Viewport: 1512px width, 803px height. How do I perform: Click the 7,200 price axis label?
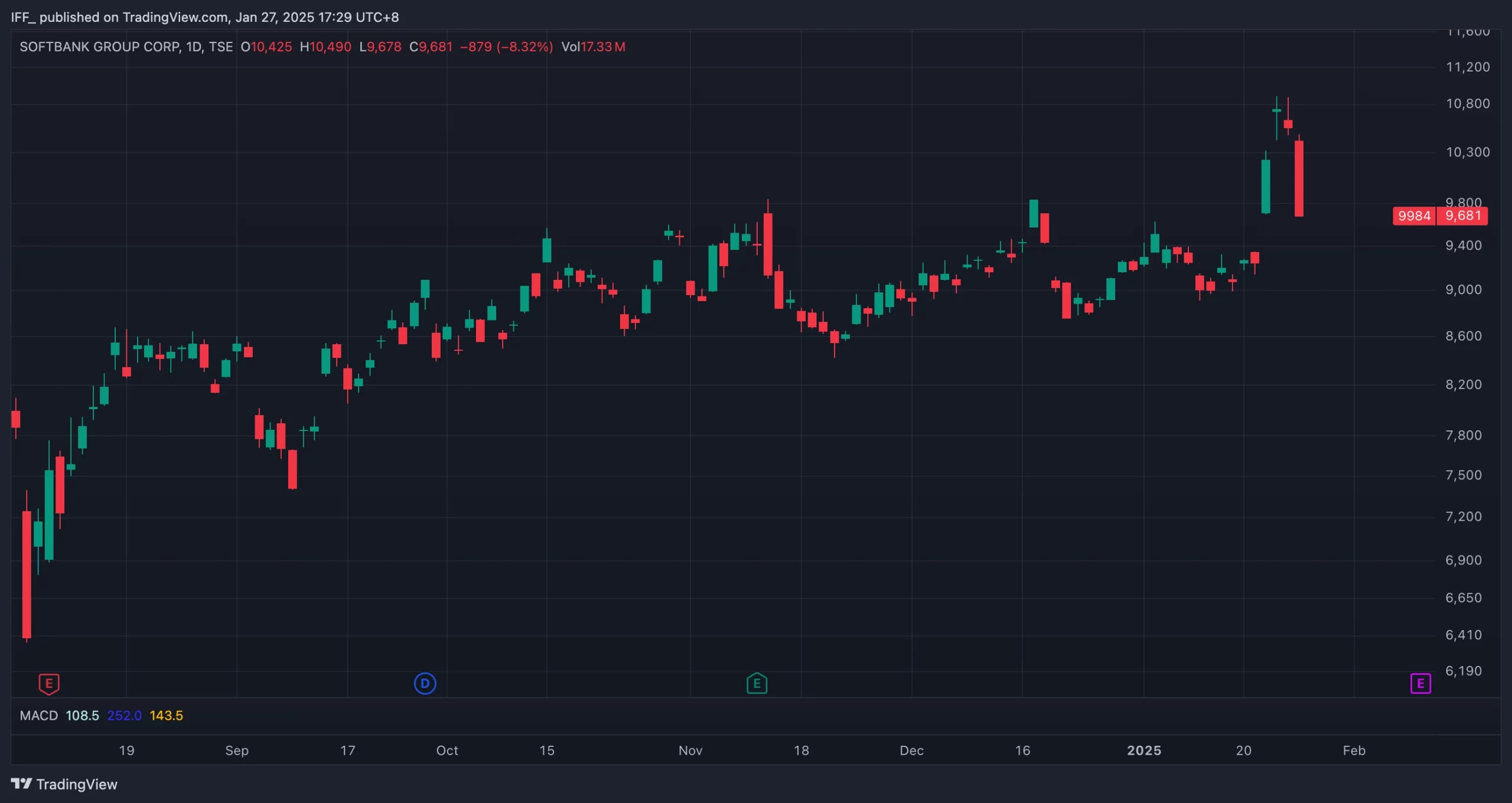[x=1464, y=517]
